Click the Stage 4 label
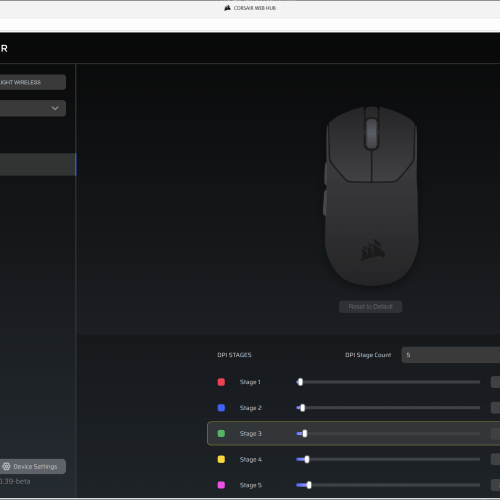Viewport: 500px width, 500px height. (251, 459)
